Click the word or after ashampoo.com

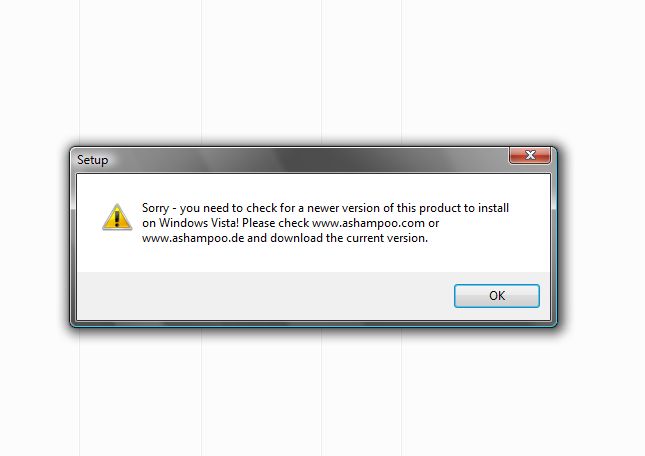click(x=434, y=223)
